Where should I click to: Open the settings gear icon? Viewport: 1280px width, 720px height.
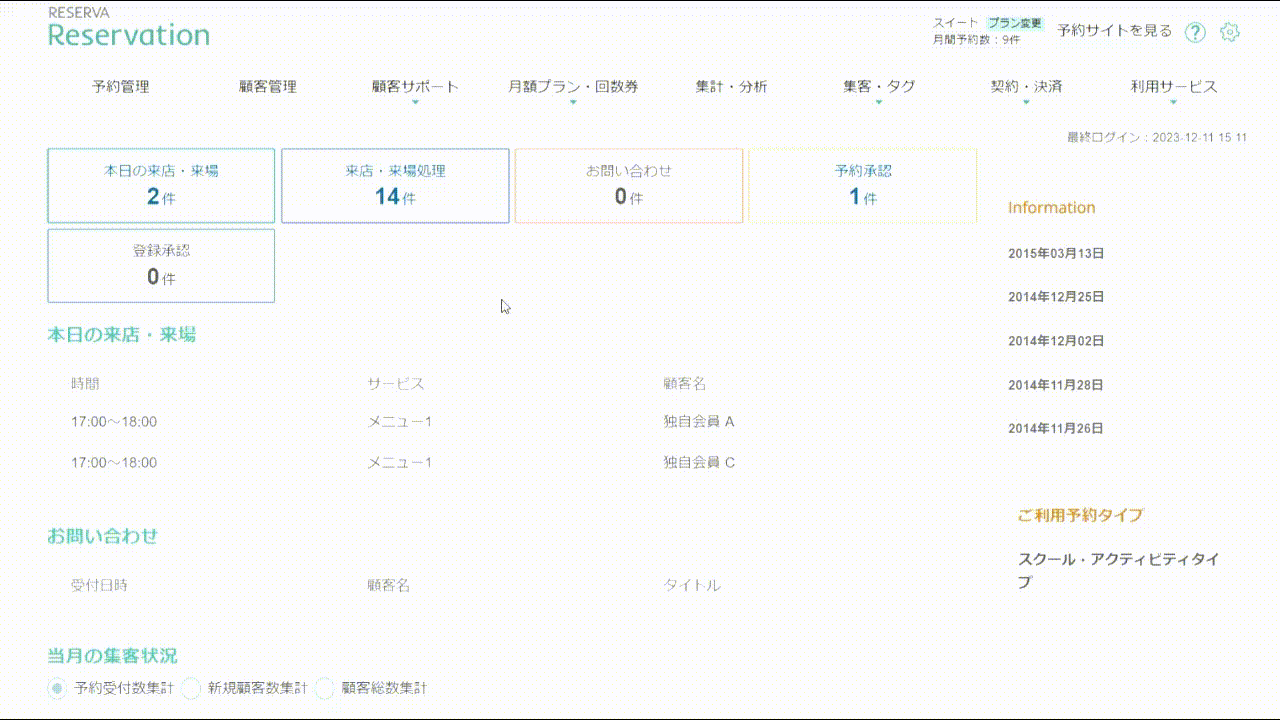point(1230,32)
